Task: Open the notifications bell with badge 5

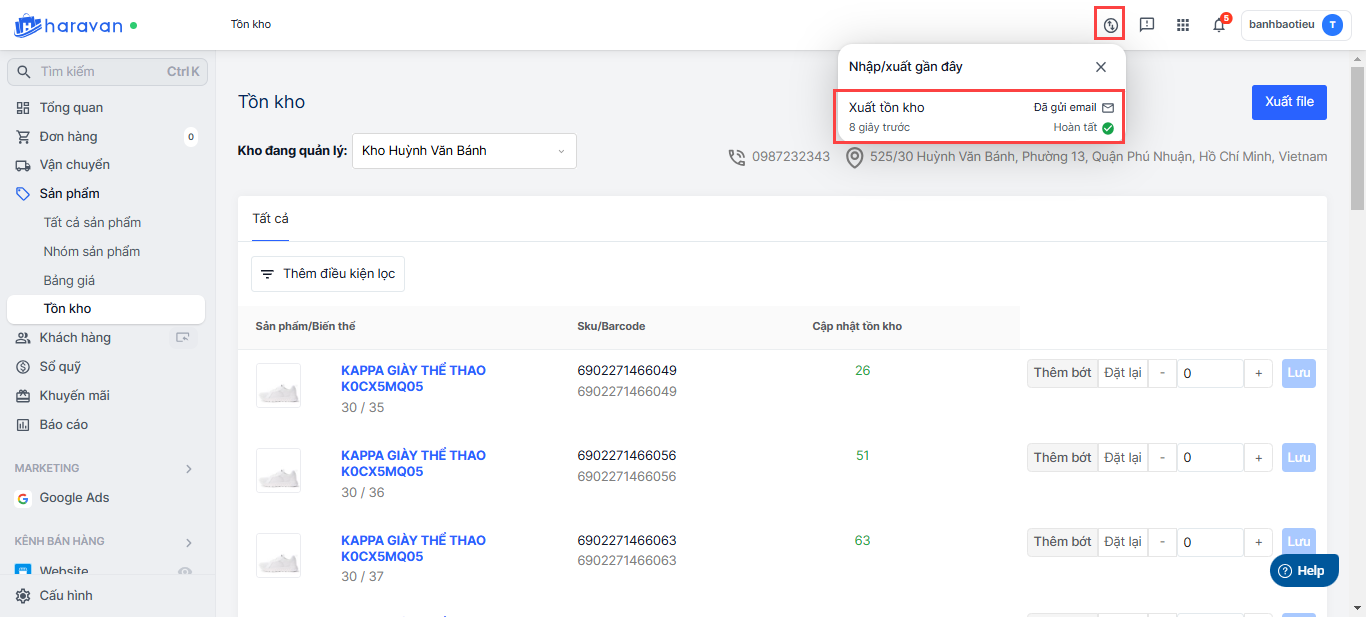Action: pyautogui.click(x=1219, y=25)
